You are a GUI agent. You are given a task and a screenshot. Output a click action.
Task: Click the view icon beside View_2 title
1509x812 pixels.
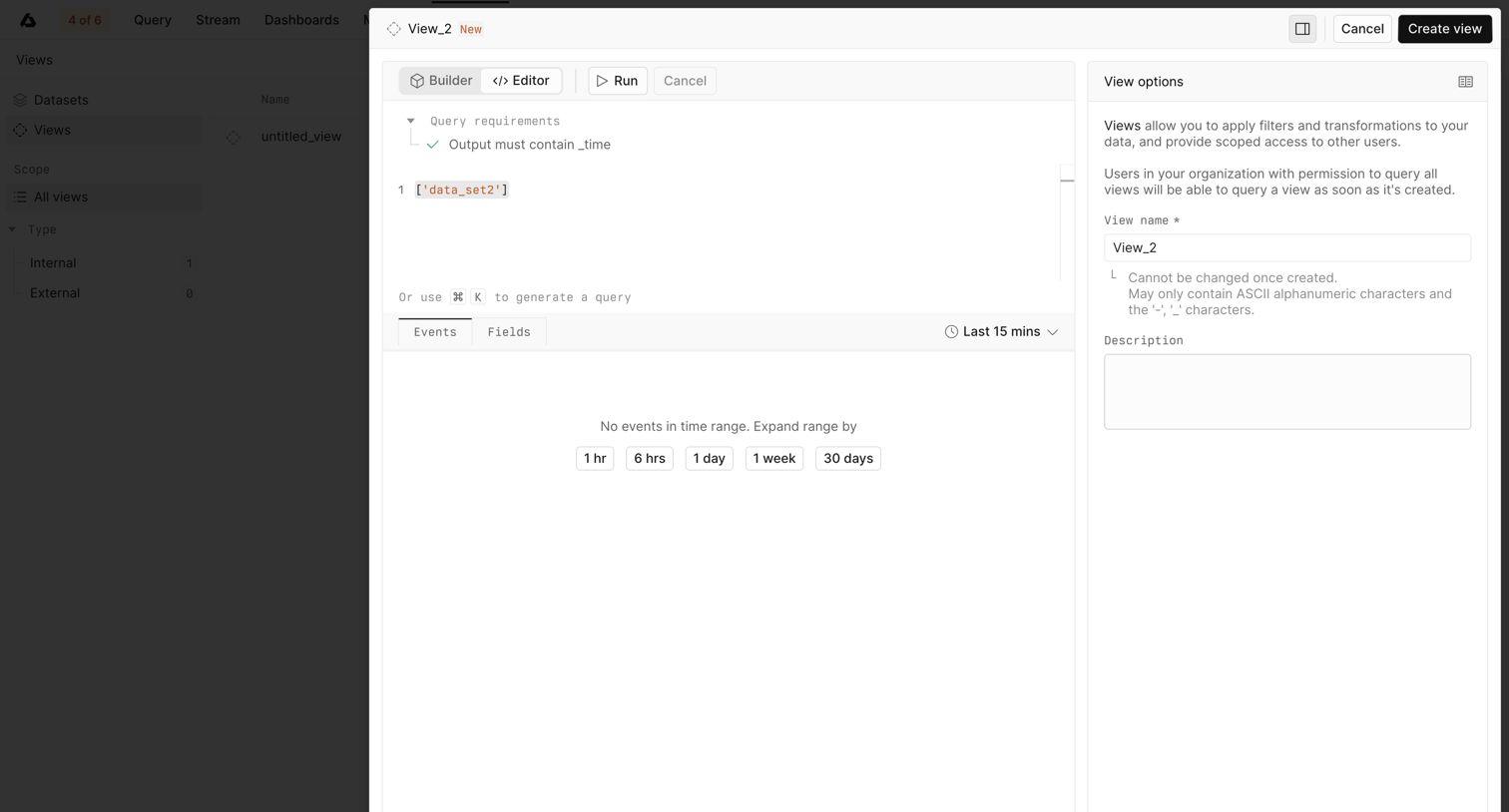[x=394, y=29]
